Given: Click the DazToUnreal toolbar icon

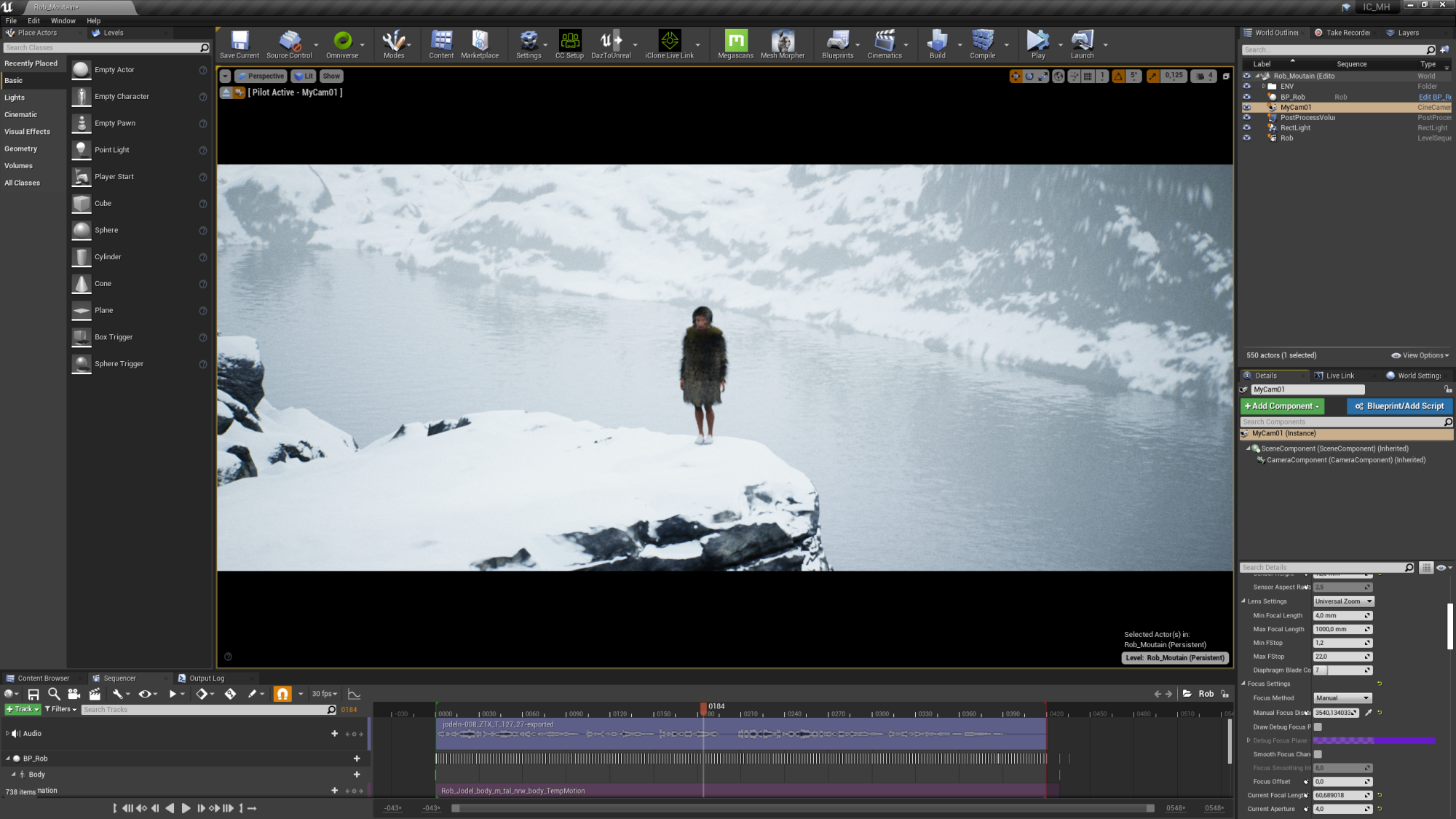Looking at the screenshot, I should 611,44.
